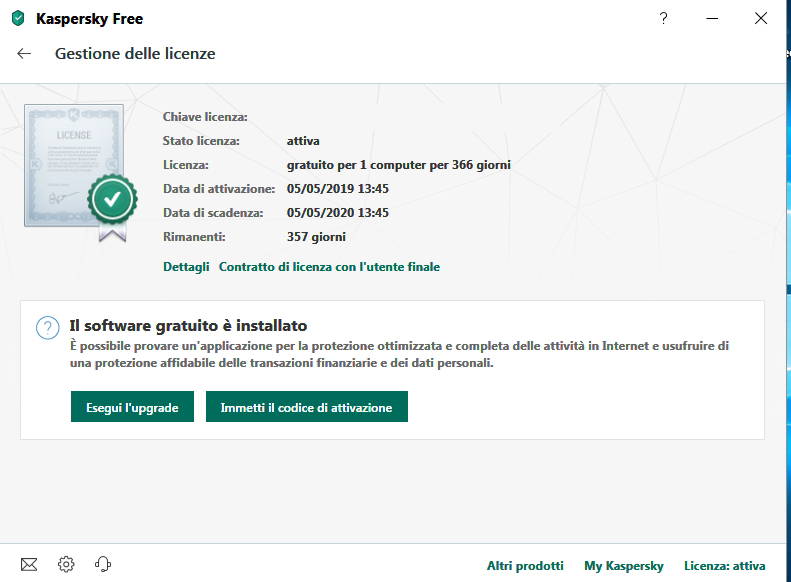Open help via question mark in title bar
This screenshot has width=791, height=582.
[x=663, y=19]
